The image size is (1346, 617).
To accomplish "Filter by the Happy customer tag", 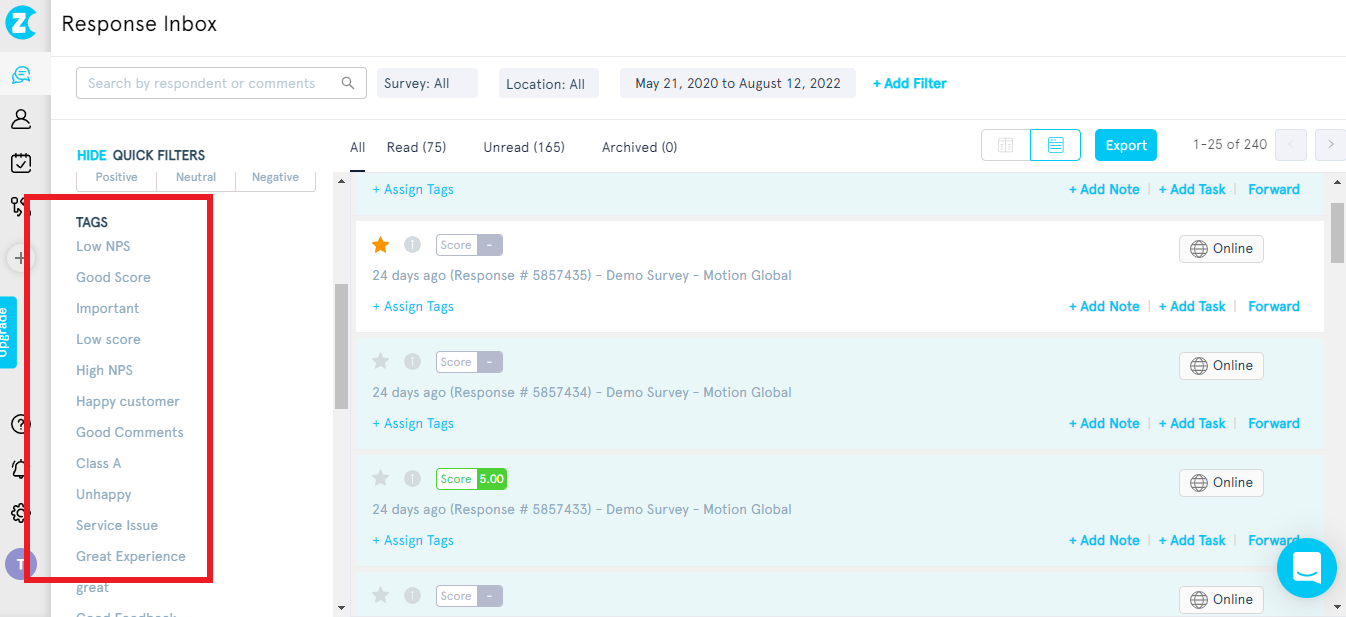I will (x=128, y=402).
